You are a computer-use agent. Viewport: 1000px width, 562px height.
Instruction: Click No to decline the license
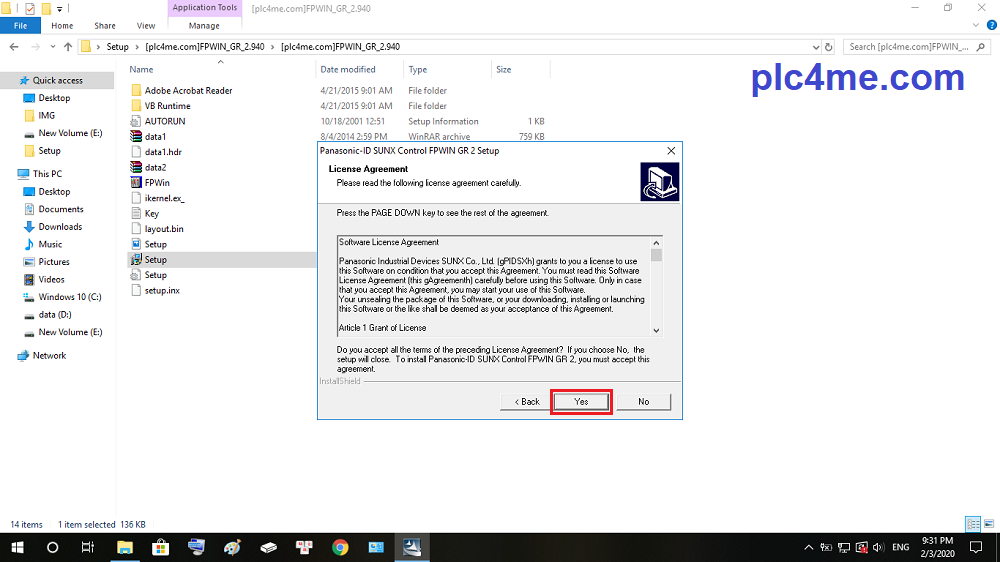point(643,401)
